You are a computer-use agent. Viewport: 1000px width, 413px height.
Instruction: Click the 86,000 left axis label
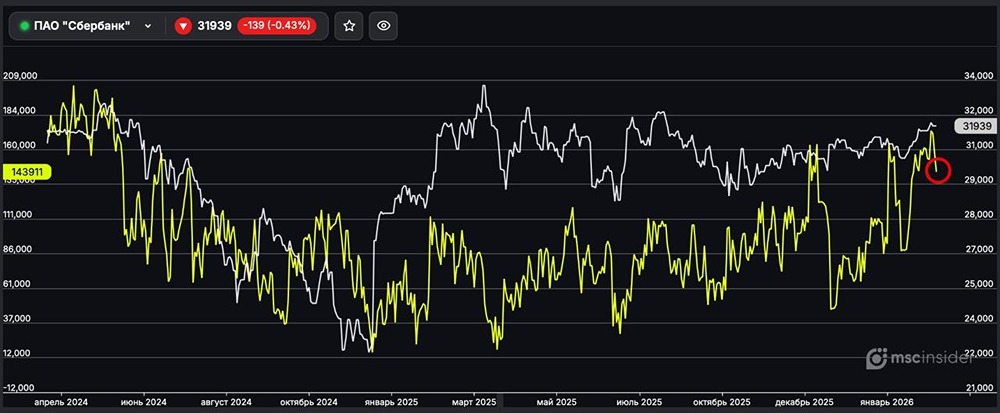[x=20, y=250]
